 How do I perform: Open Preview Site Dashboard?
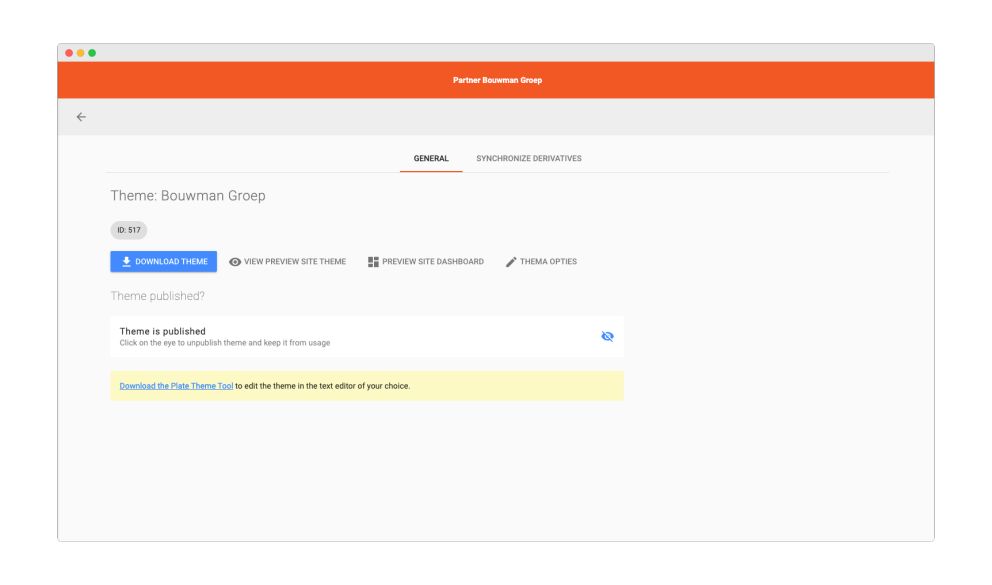[426, 261]
